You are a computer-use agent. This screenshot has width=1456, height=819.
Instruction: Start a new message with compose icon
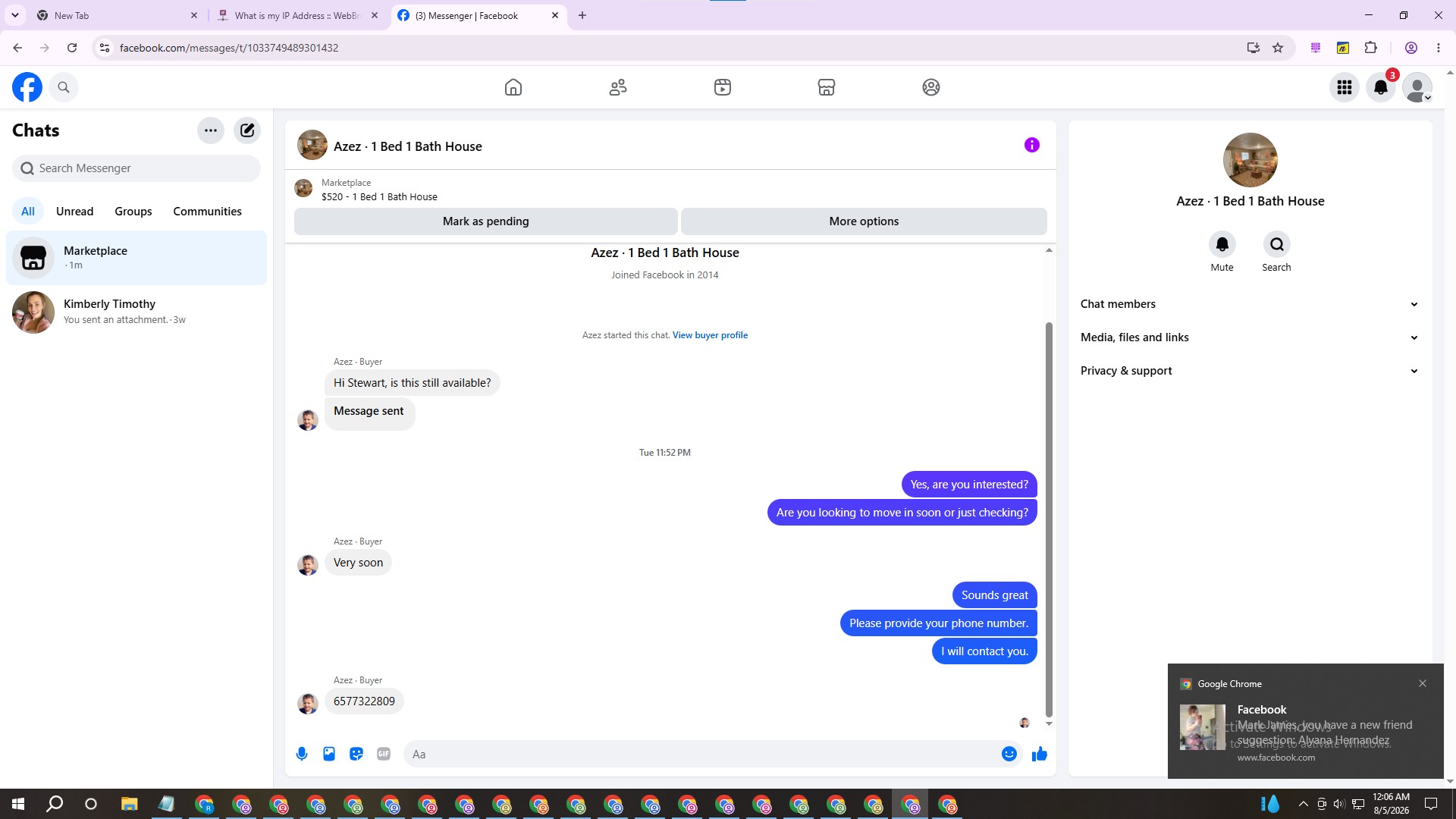pos(247,130)
